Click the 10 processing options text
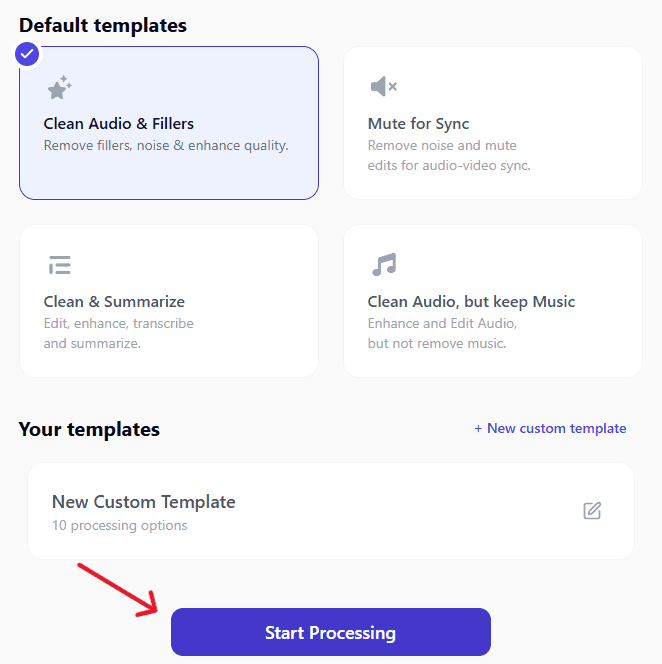Image resolution: width=662 pixels, height=664 pixels. pyautogui.click(x=119, y=525)
